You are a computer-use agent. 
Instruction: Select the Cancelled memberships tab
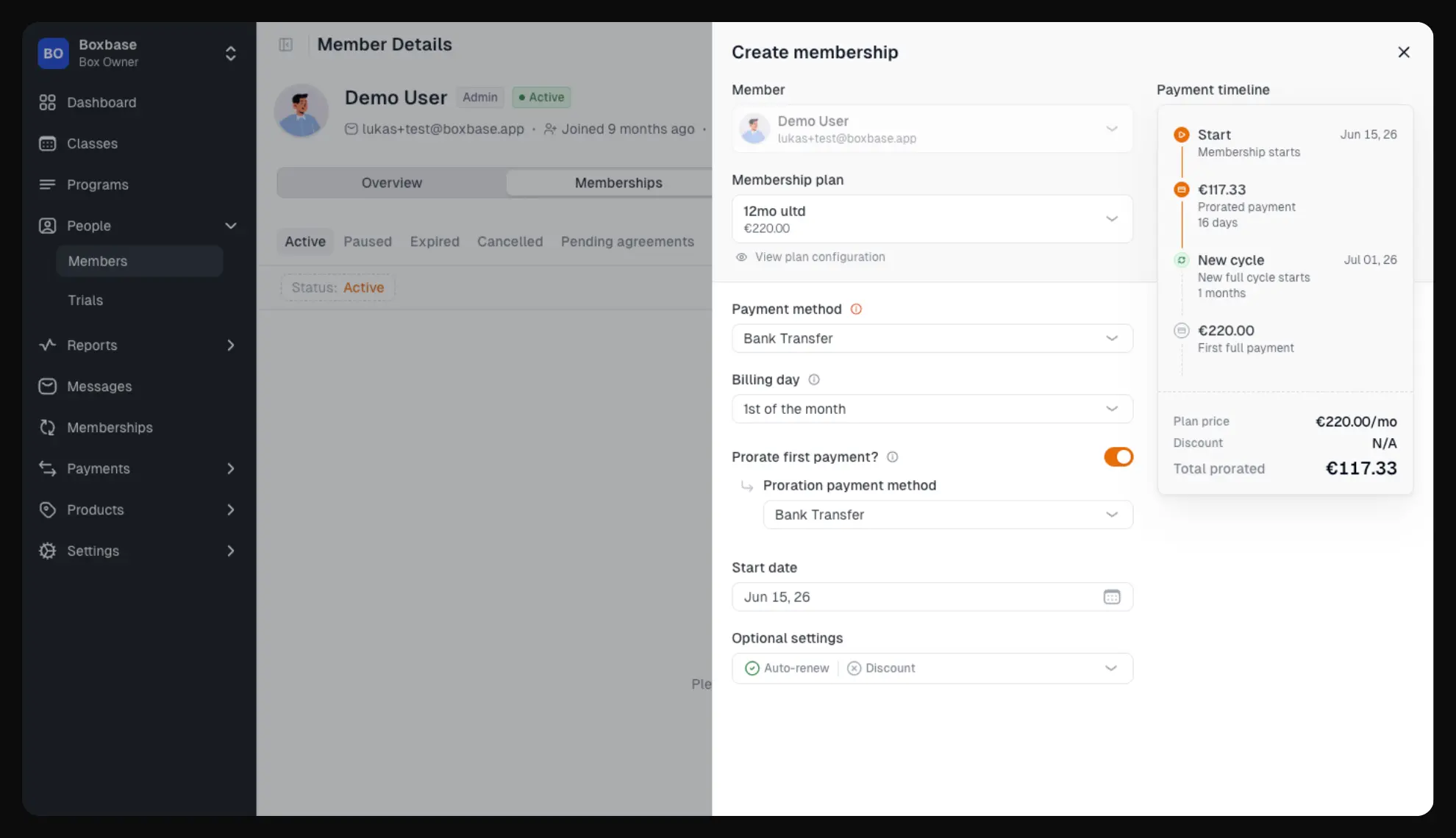[510, 242]
